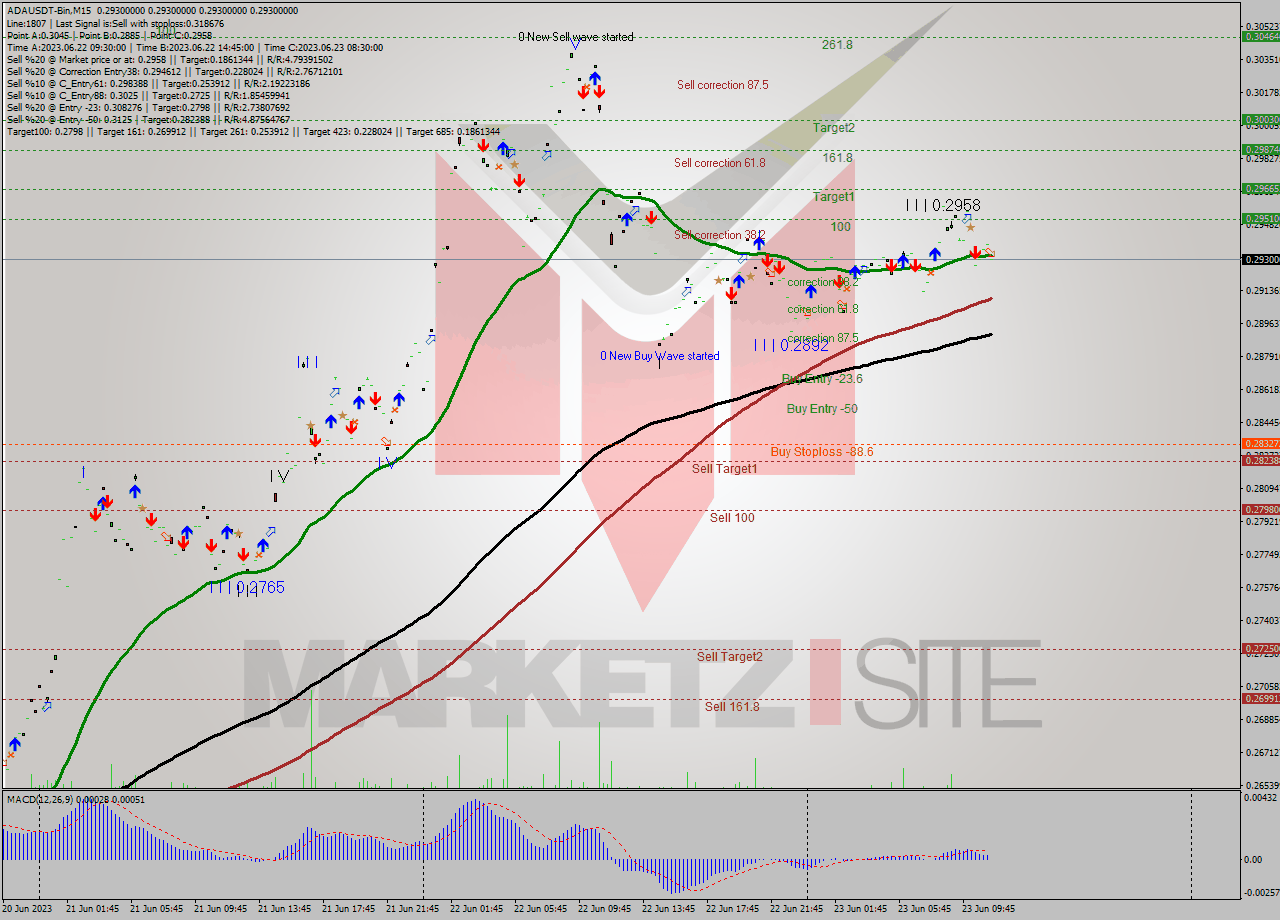Click the green Target1 label
This screenshot has height=920, width=1280.
(x=834, y=198)
